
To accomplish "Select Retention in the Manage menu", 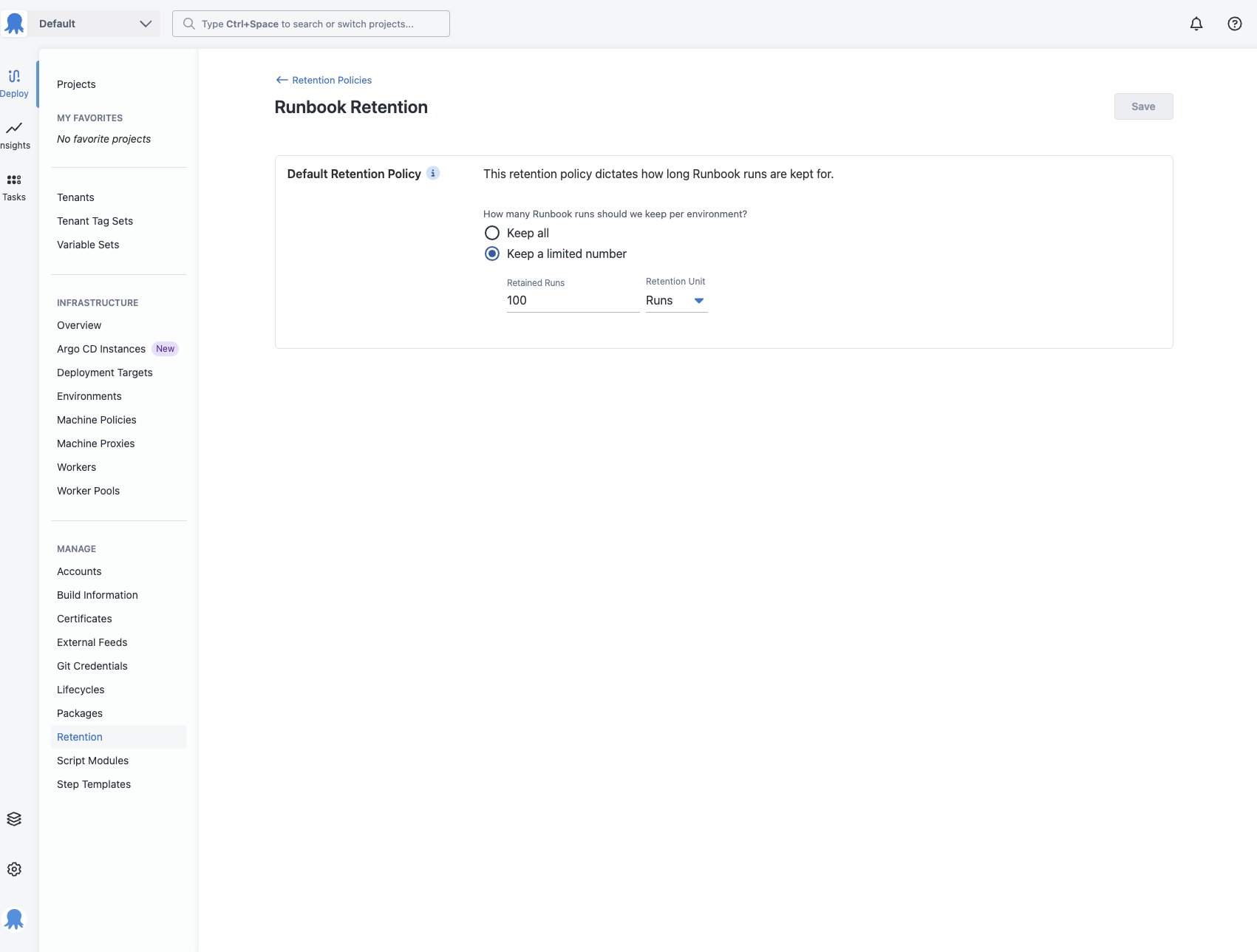I will pos(119,737).
